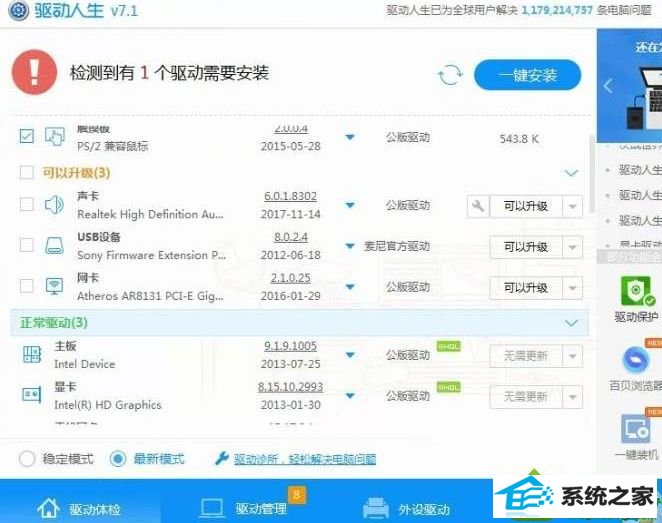
Task: Click 可以升级 button for 声卡
Action: tap(526, 206)
